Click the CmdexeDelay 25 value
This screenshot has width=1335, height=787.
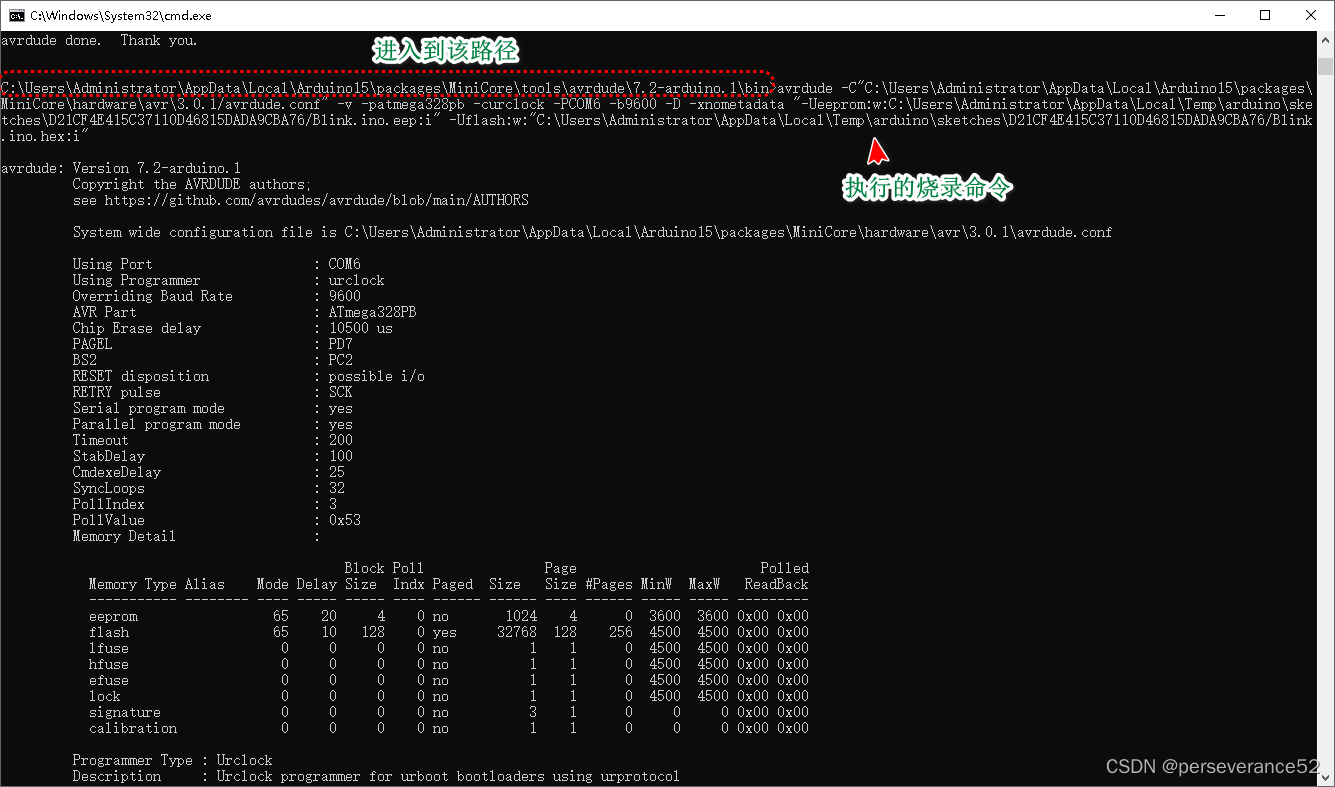[336, 472]
